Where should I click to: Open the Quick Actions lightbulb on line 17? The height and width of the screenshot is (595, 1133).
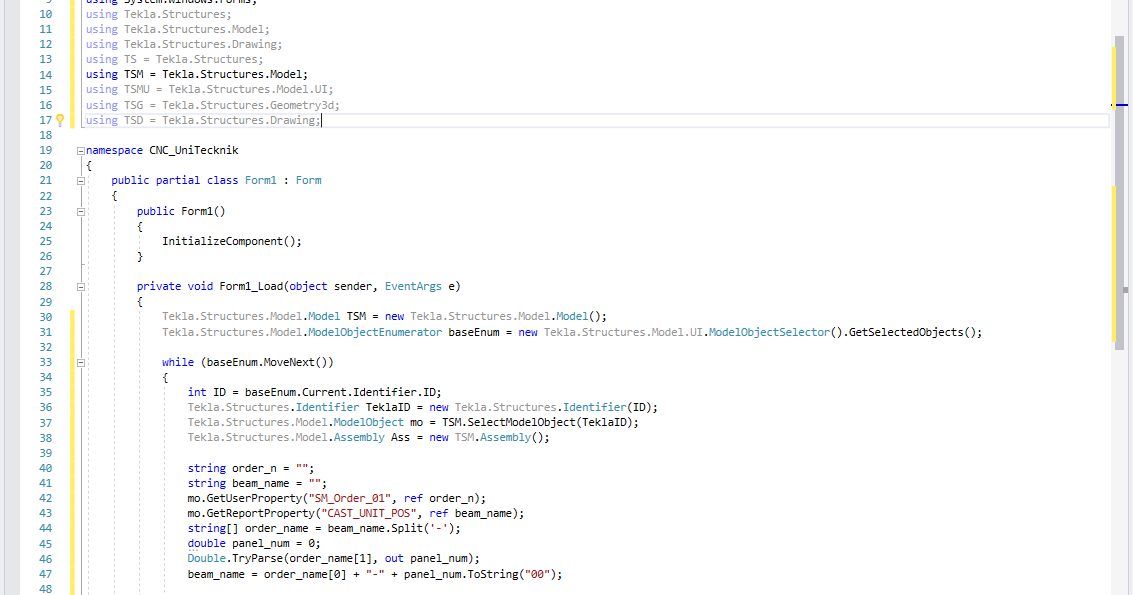pyautogui.click(x=60, y=119)
